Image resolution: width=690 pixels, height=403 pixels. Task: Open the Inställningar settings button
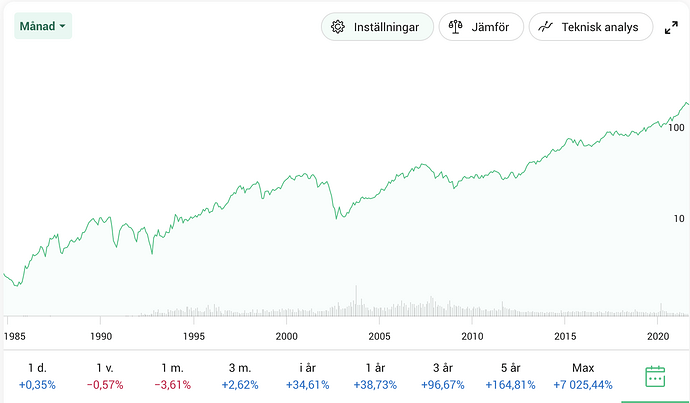coord(377,27)
